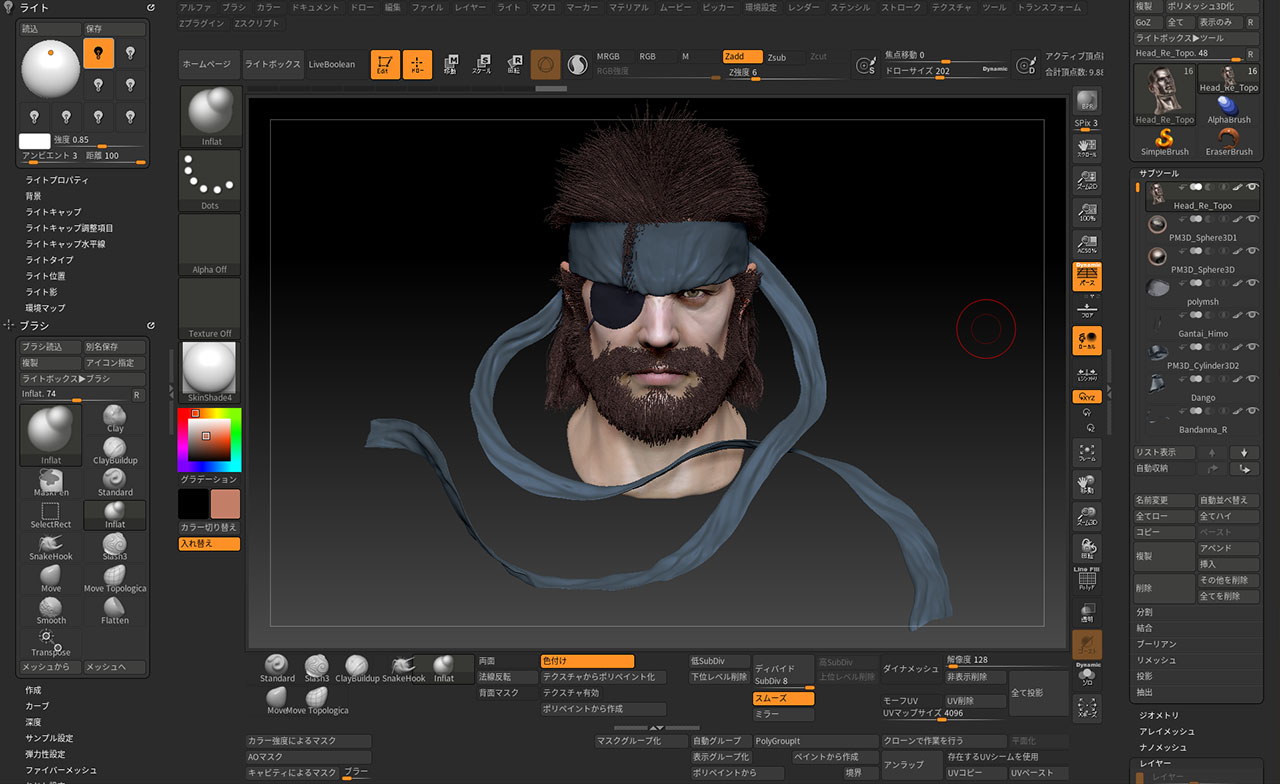The width and height of the screenshot is (1280, 784).
Task: Expand the アレイメッシュ section
Action: pyautogui.click(x=1167, y=732)
